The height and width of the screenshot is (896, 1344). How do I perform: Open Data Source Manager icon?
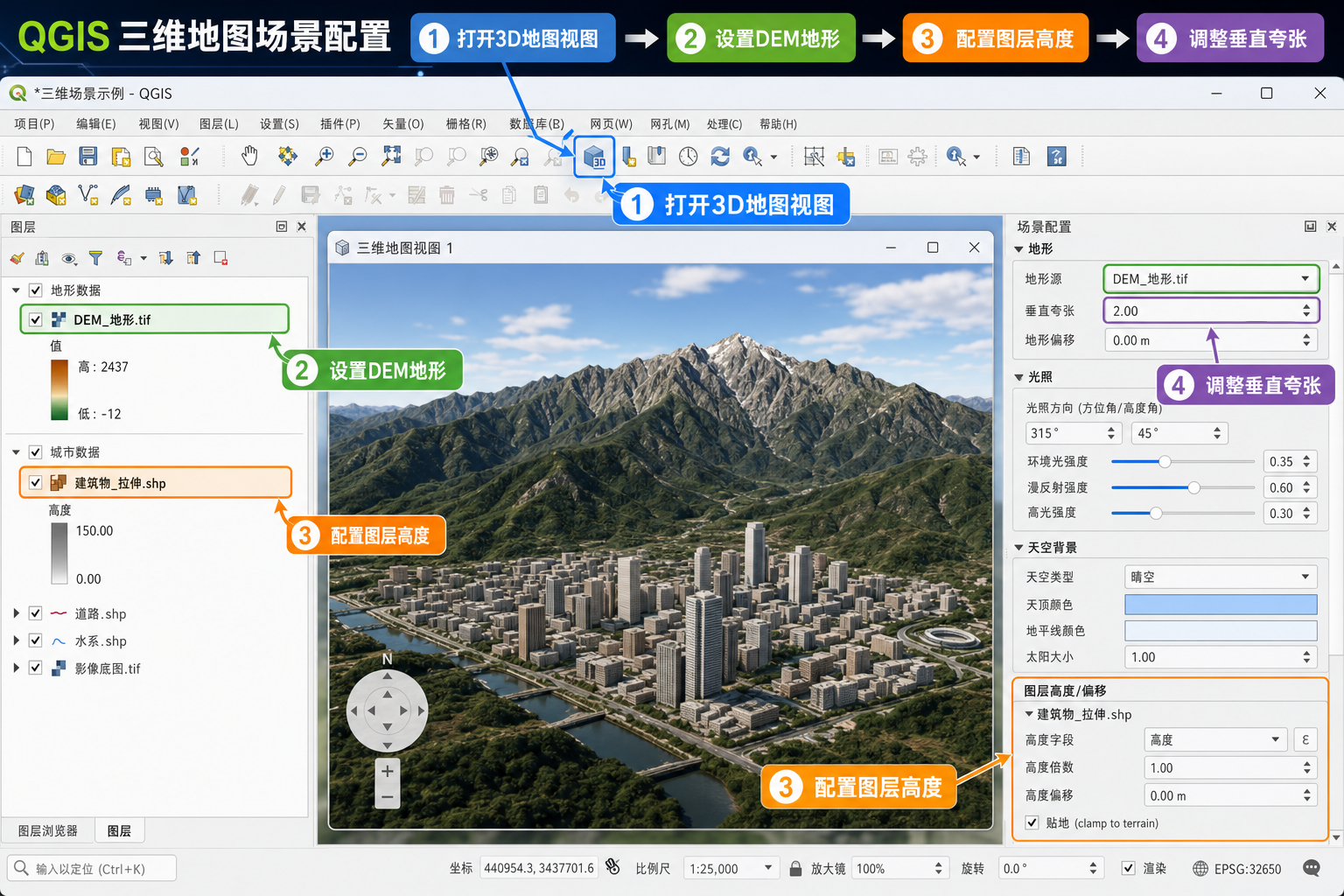pyautogui.click(x=24, y=194)
